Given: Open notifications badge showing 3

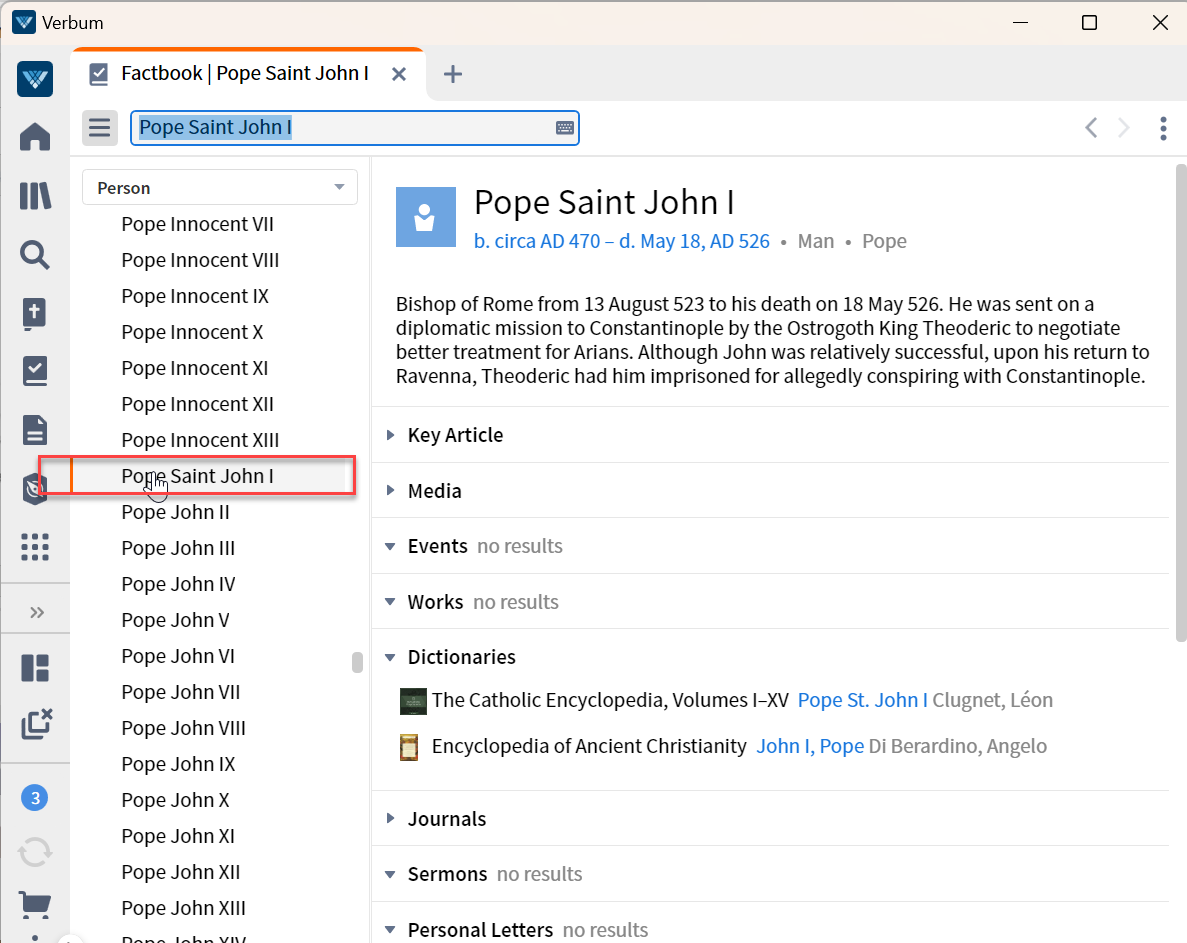Looking at the screenshot, I should (35, 798).
